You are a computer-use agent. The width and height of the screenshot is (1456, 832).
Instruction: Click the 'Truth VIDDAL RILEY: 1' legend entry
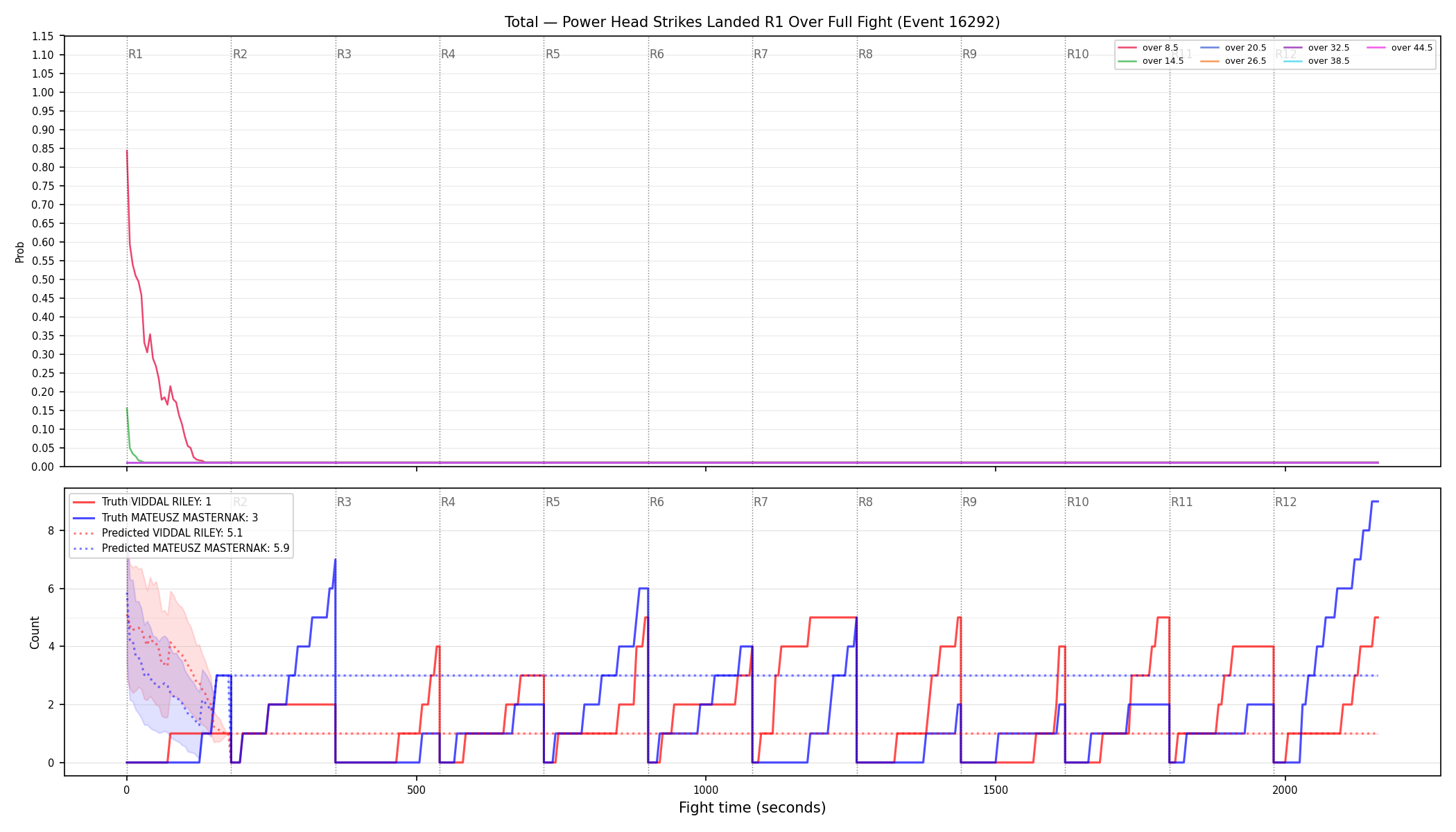click(x=142, y=502)
